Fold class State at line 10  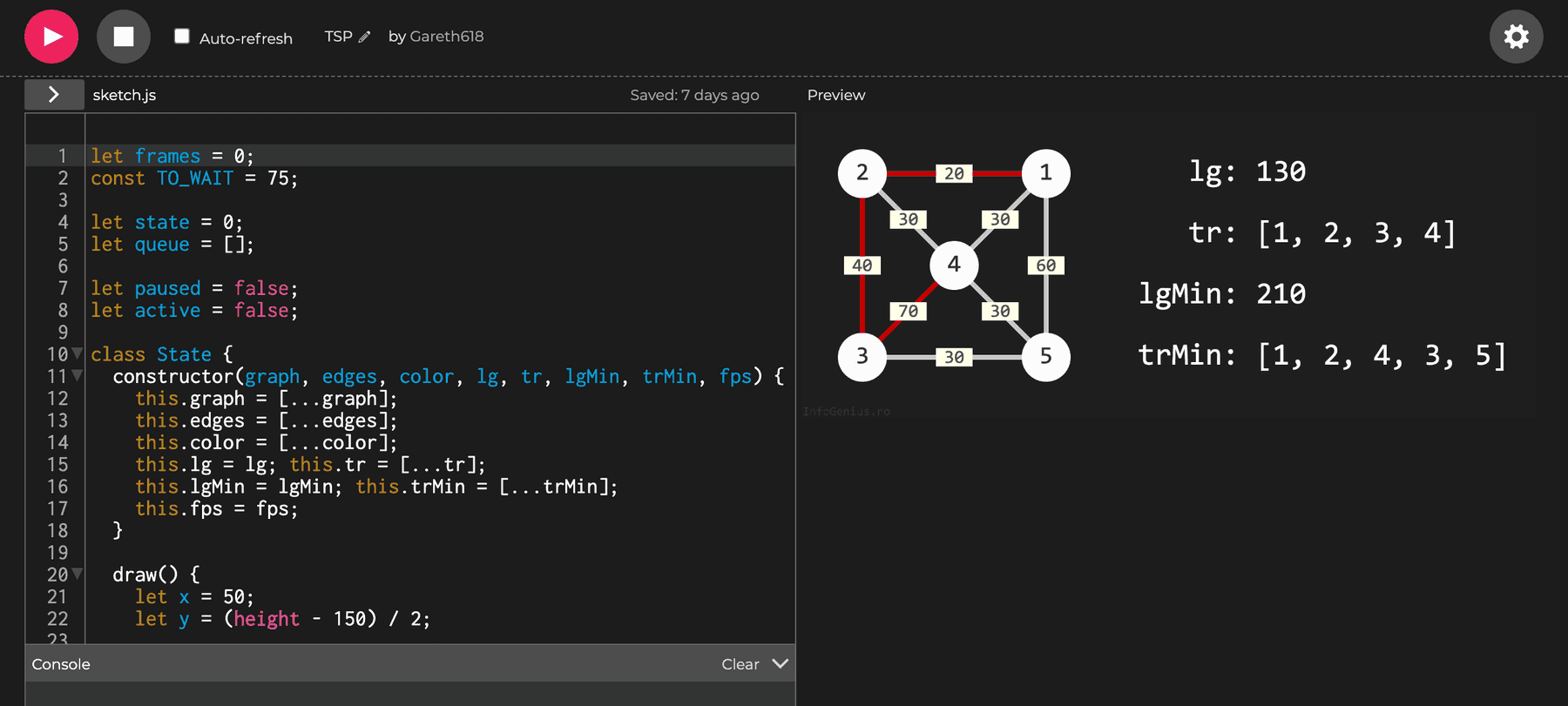click(x=78, y=353)
